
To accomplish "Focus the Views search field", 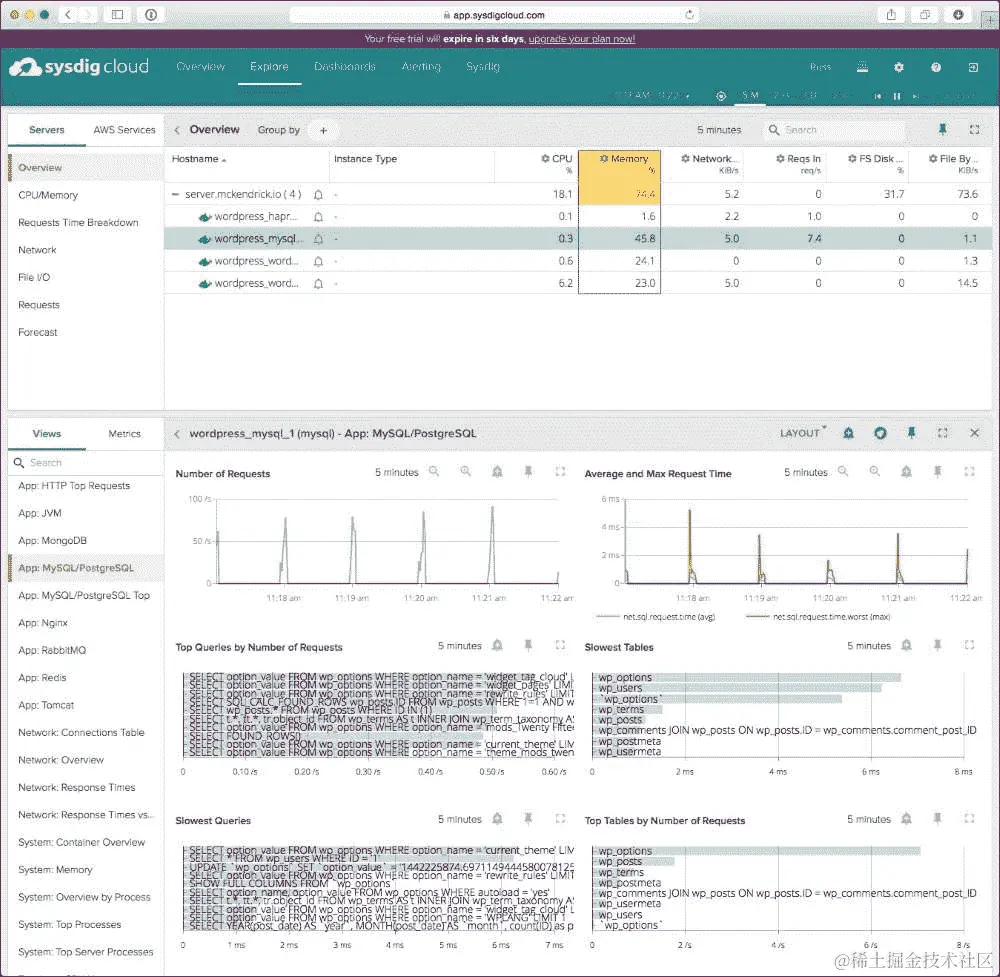I will tap(86, 462).
